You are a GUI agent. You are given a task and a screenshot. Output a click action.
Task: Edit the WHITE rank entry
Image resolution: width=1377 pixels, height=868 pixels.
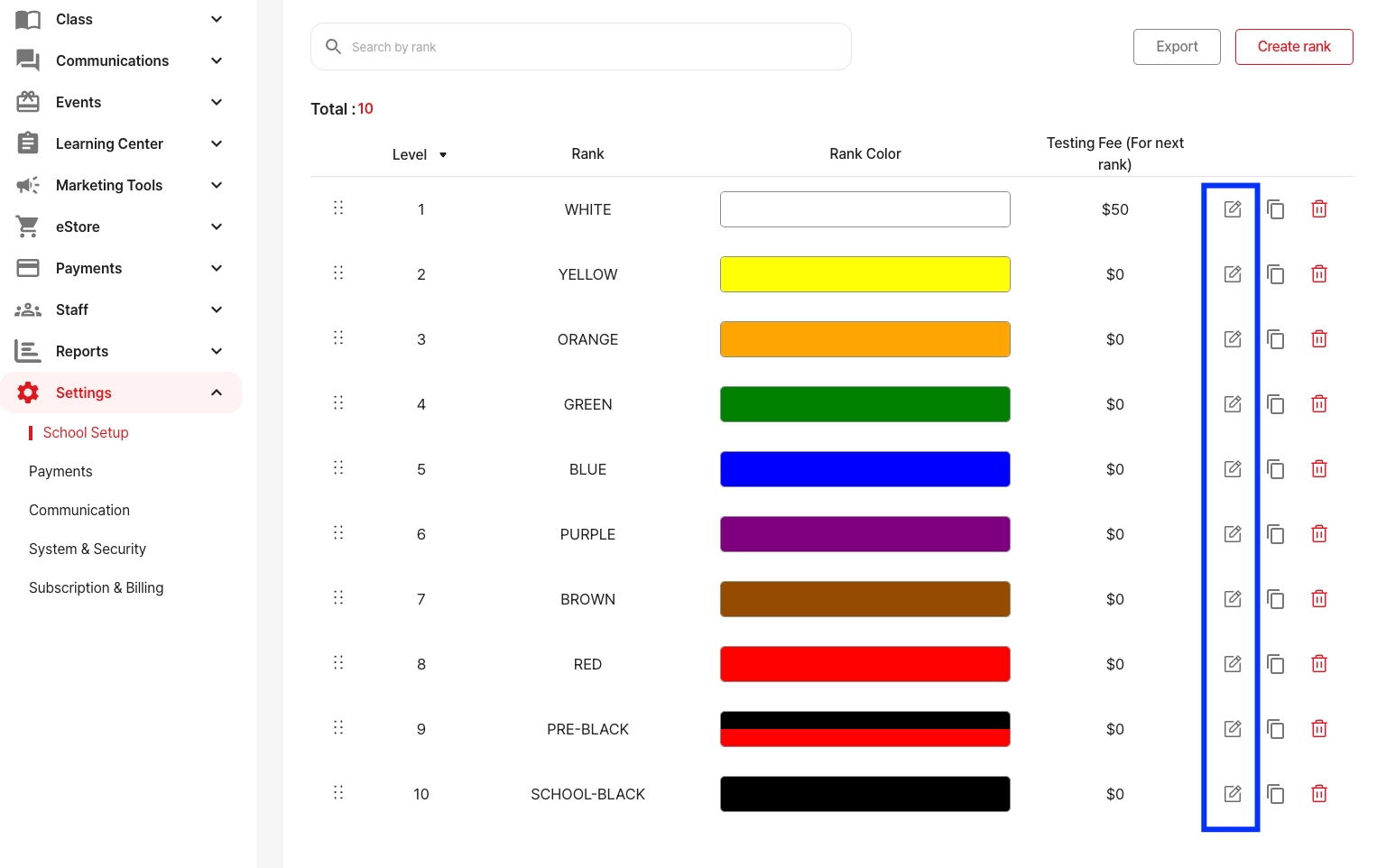pyautogui.click(x=1233, y=208)
